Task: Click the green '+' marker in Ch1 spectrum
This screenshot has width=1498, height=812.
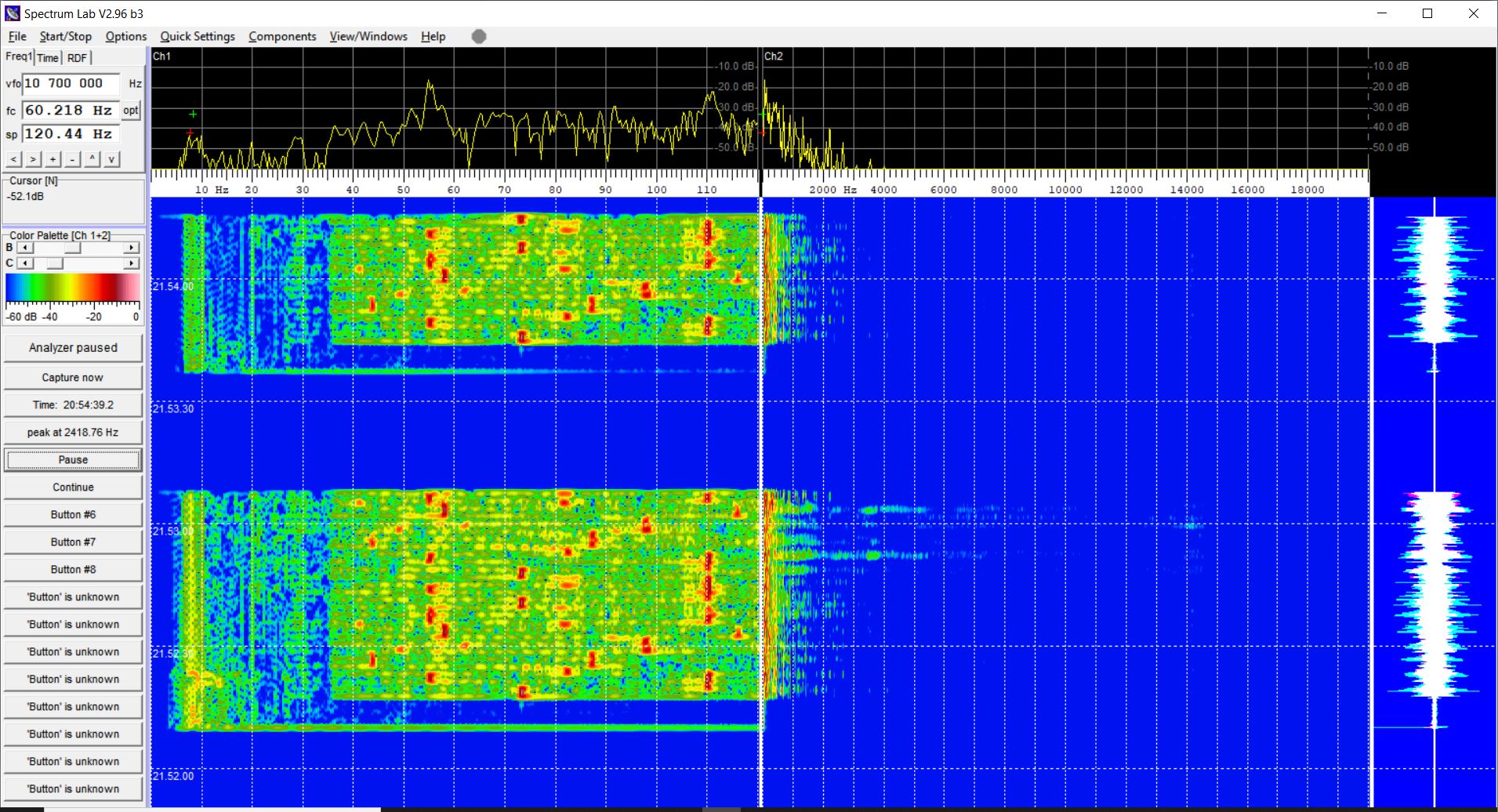Action: 193,114
